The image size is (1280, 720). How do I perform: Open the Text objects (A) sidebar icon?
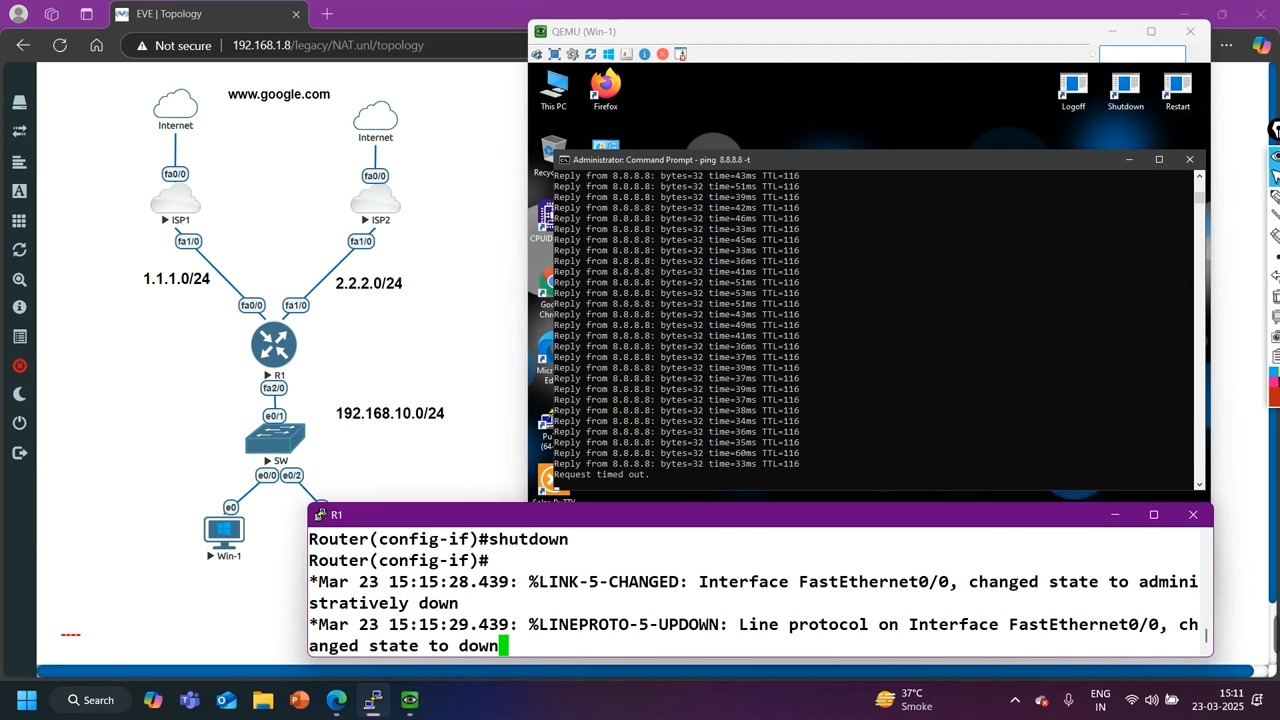pos(19,191)
